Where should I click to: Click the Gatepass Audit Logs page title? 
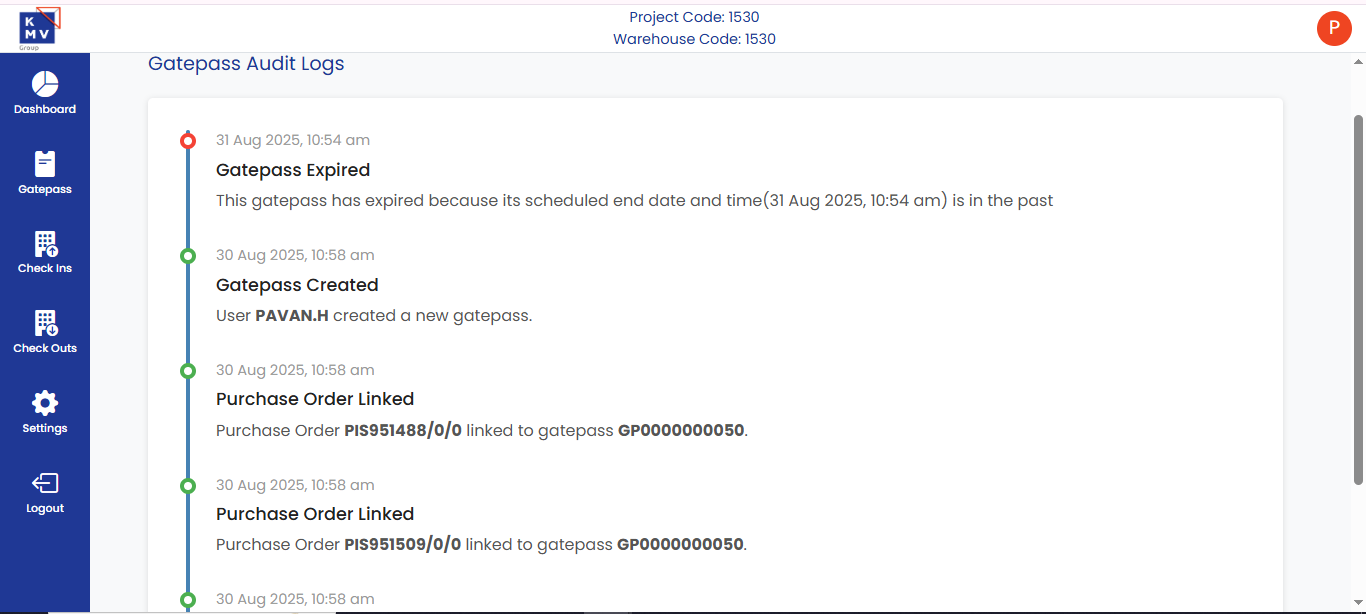[x=246, y=64]
